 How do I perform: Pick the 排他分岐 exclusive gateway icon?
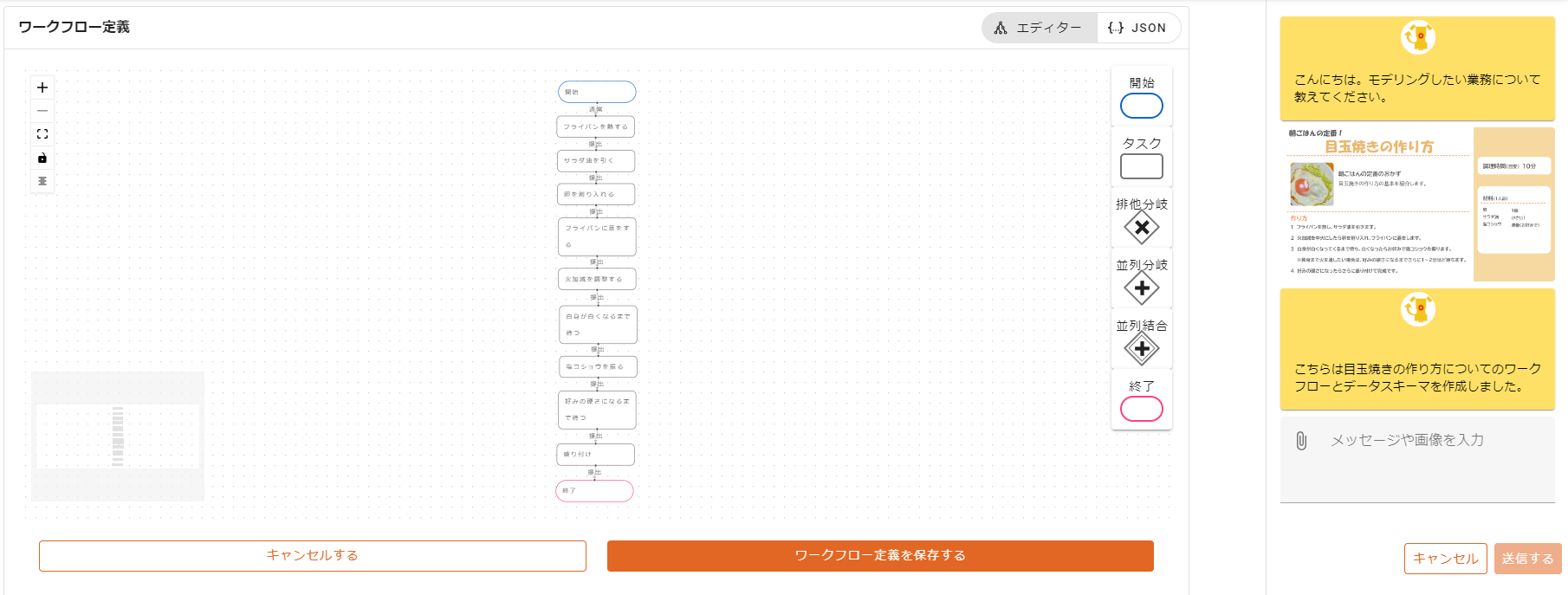1141,228
